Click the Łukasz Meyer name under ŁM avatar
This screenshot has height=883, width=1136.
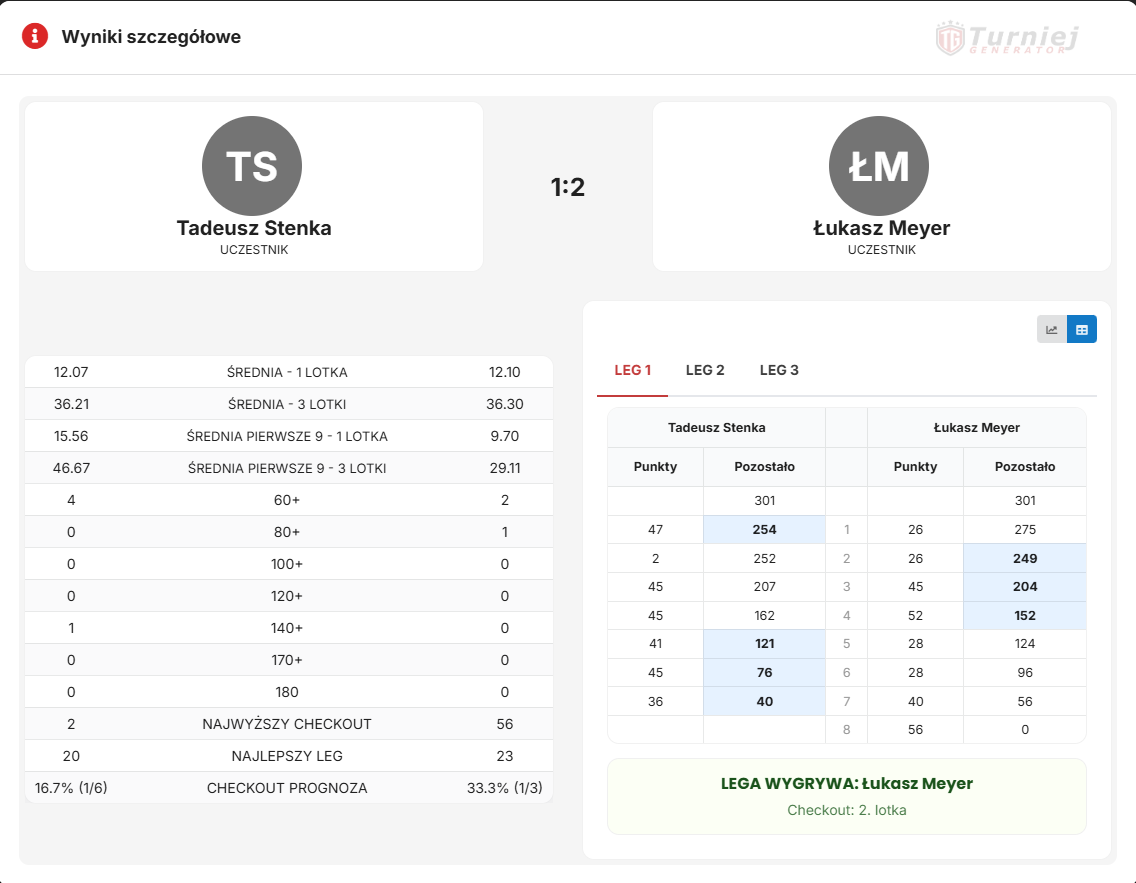click(x=882, y=228)
